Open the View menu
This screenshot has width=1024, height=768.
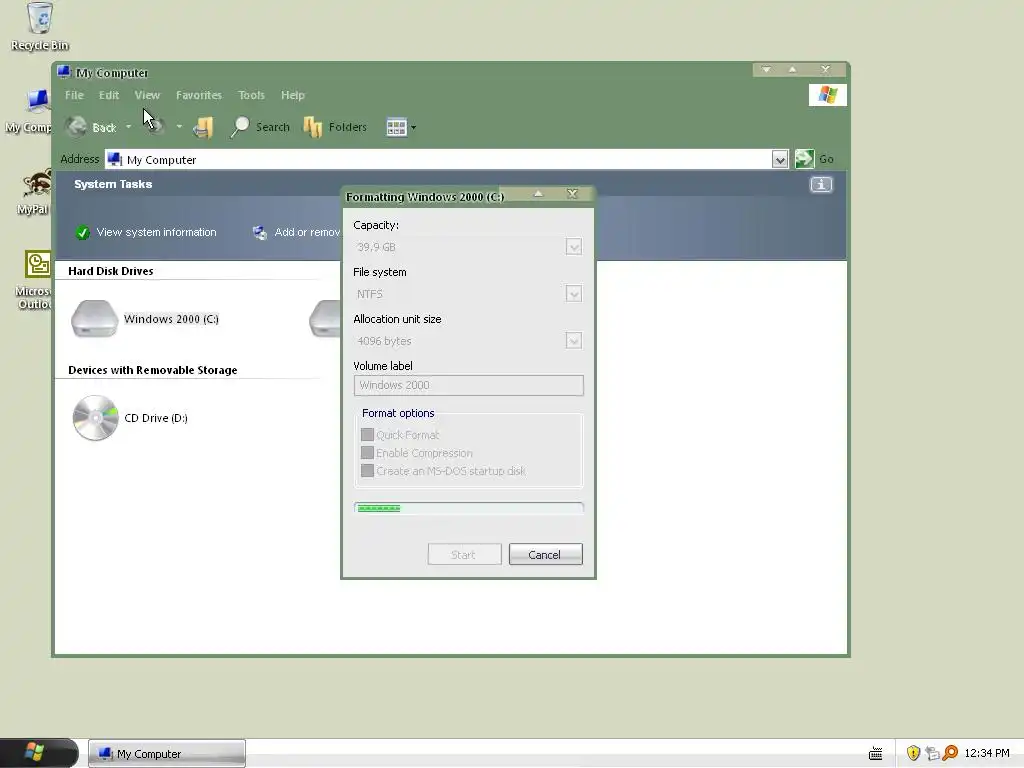pyautogui.click(x=148, y=95)
